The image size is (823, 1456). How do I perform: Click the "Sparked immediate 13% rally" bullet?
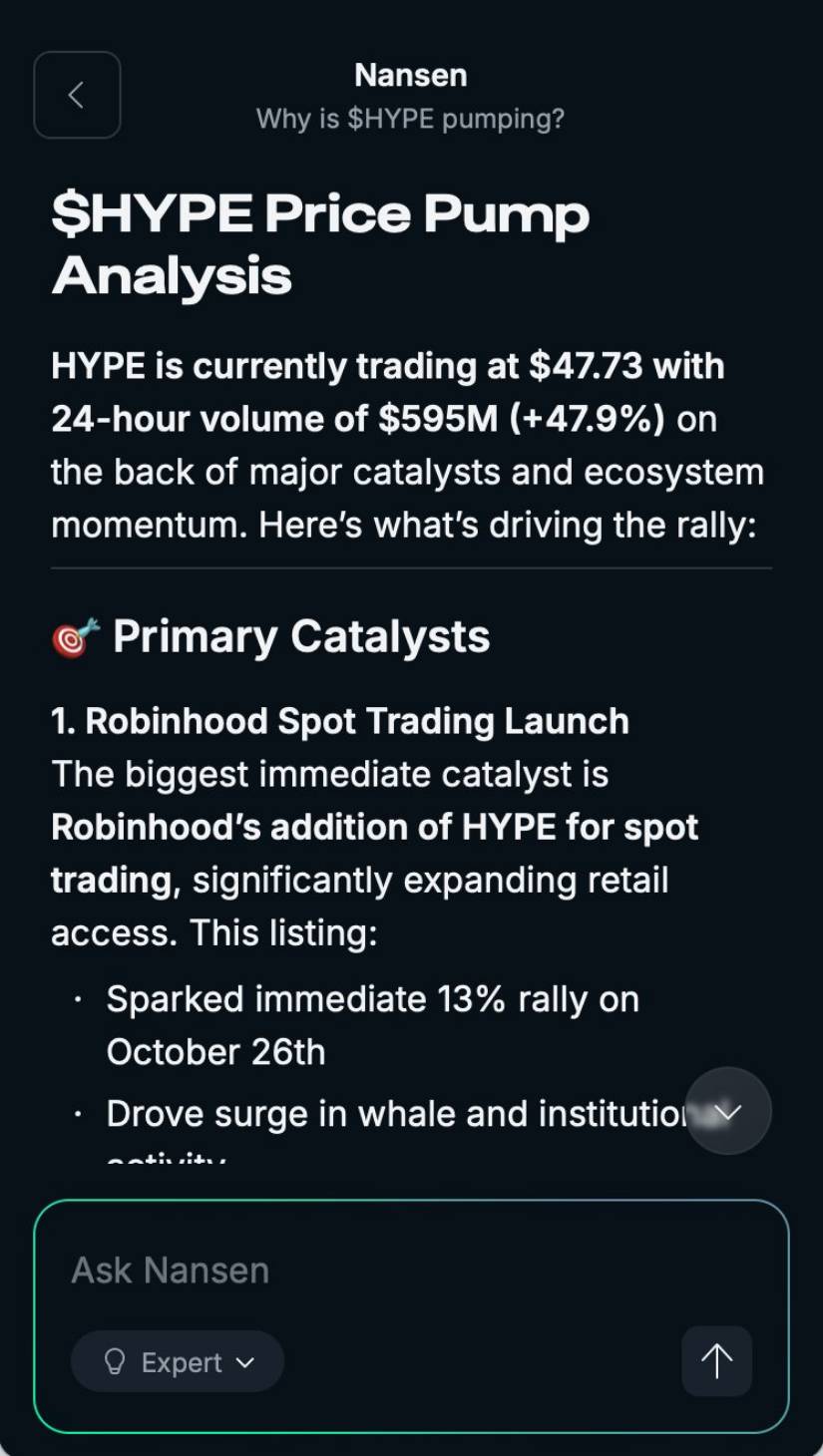tap(371, 999)
